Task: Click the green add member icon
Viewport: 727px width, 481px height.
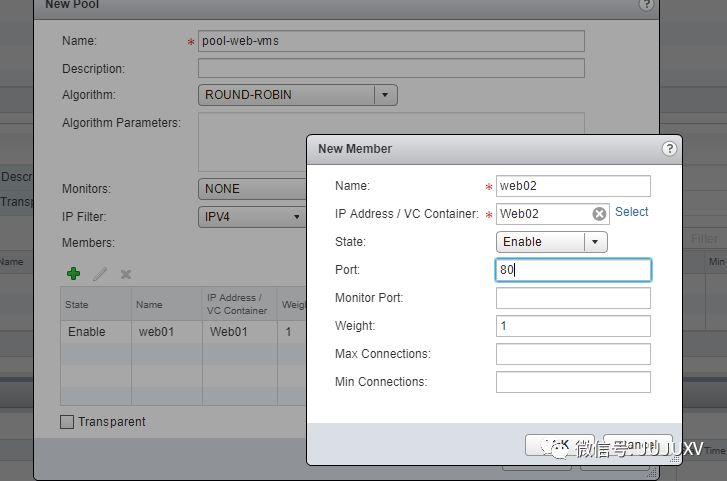Action: coord(73,273)
